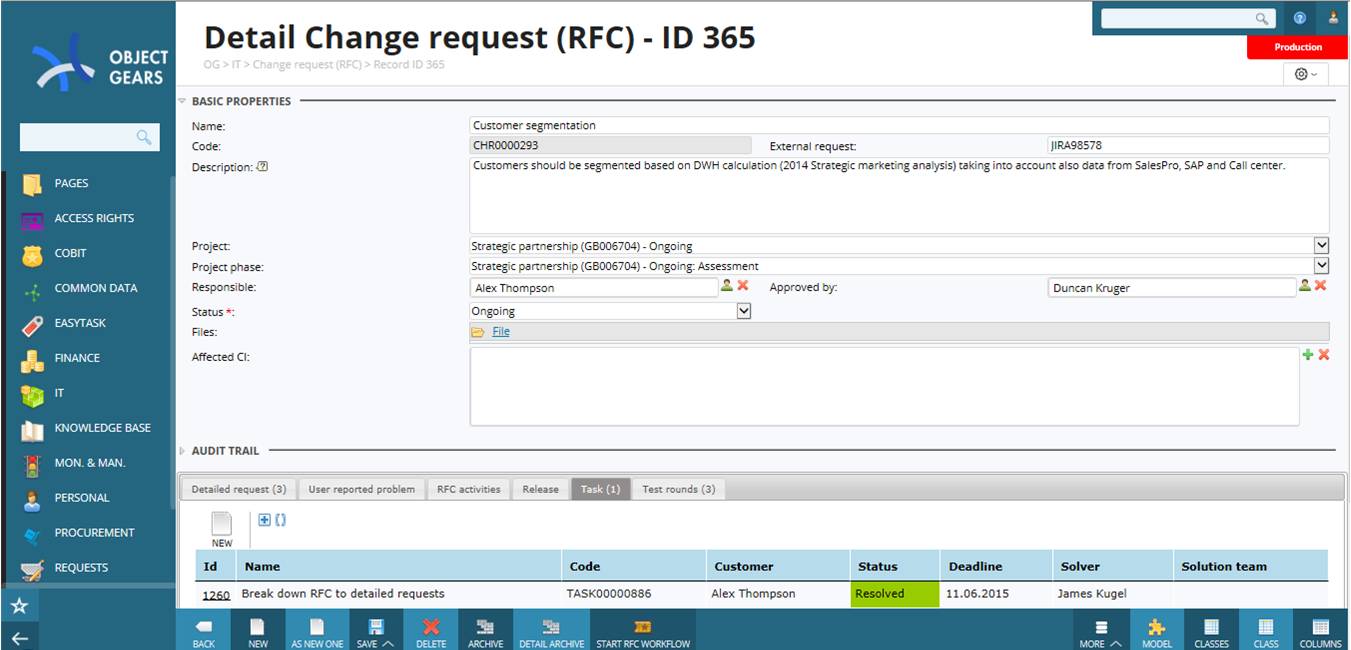Open the EasyTask module
Screen dimensions: 1351x650
80,323
